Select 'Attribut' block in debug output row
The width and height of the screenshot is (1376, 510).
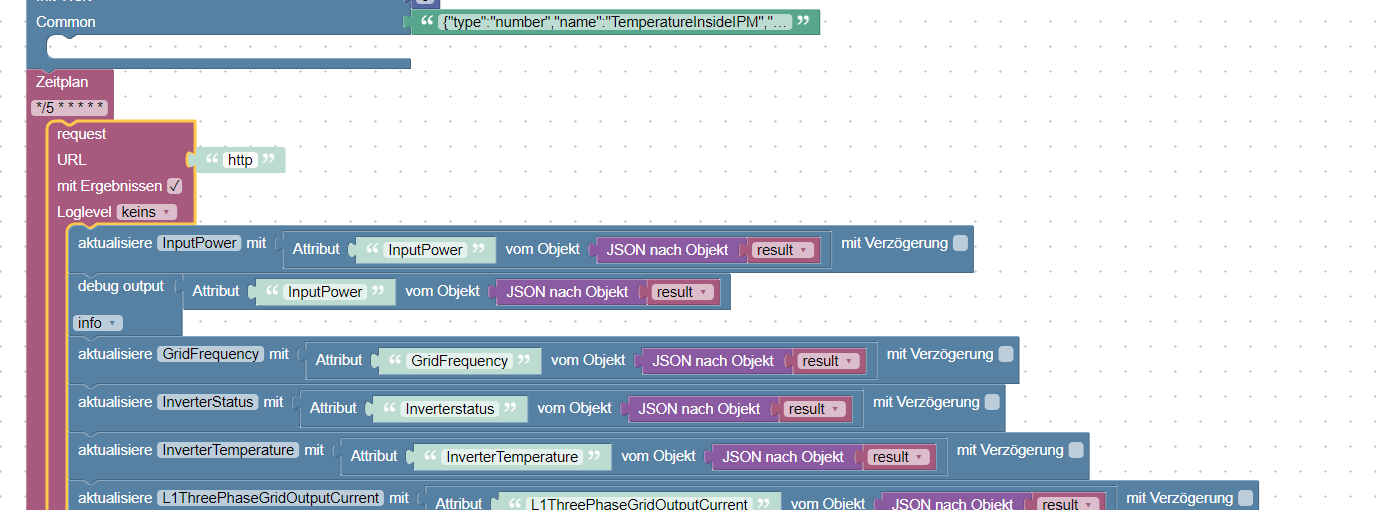pos(216,292)
